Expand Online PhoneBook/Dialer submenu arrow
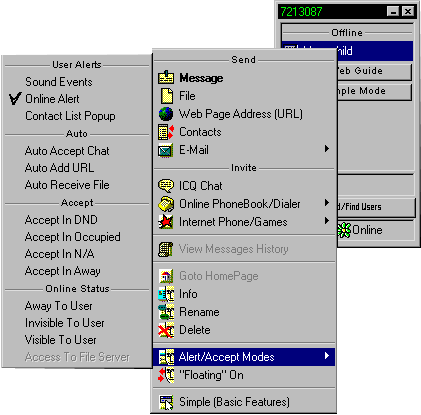The height and width of the screenshot is (415, 421). coord(327,203)
